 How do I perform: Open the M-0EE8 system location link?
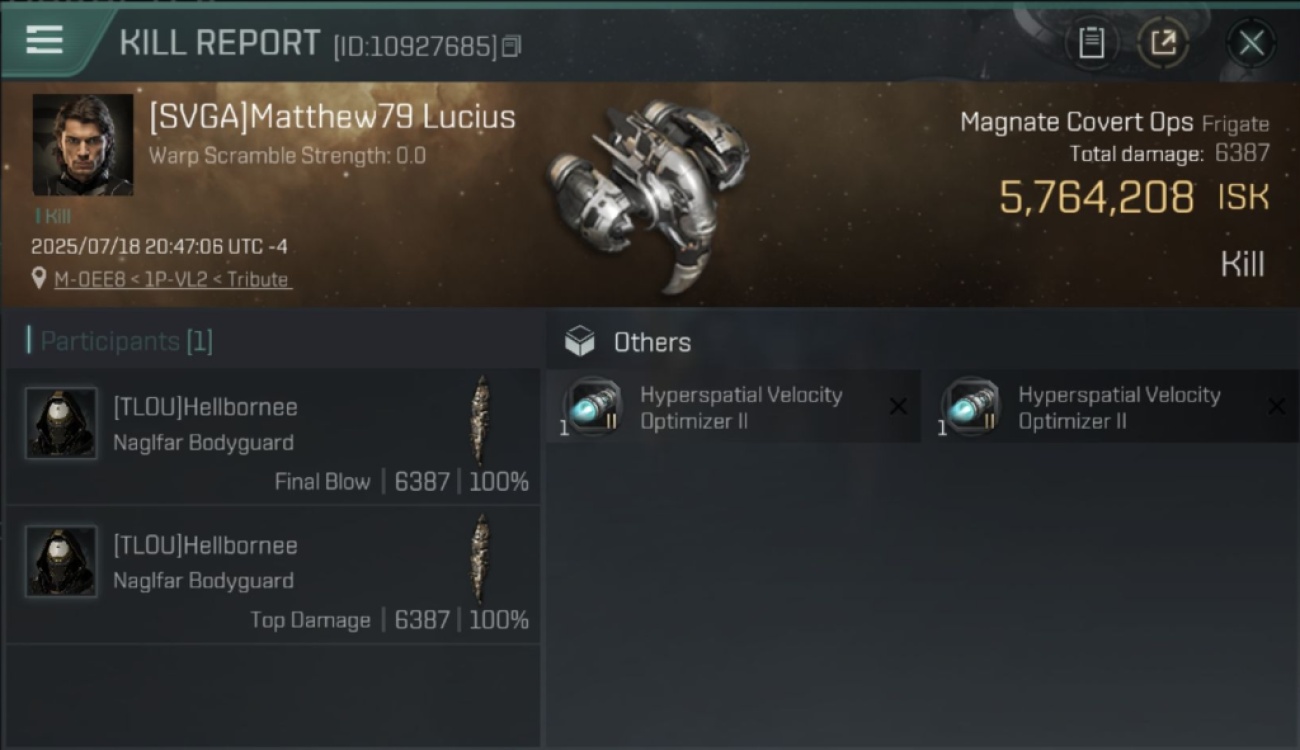[x=81, y=280]
